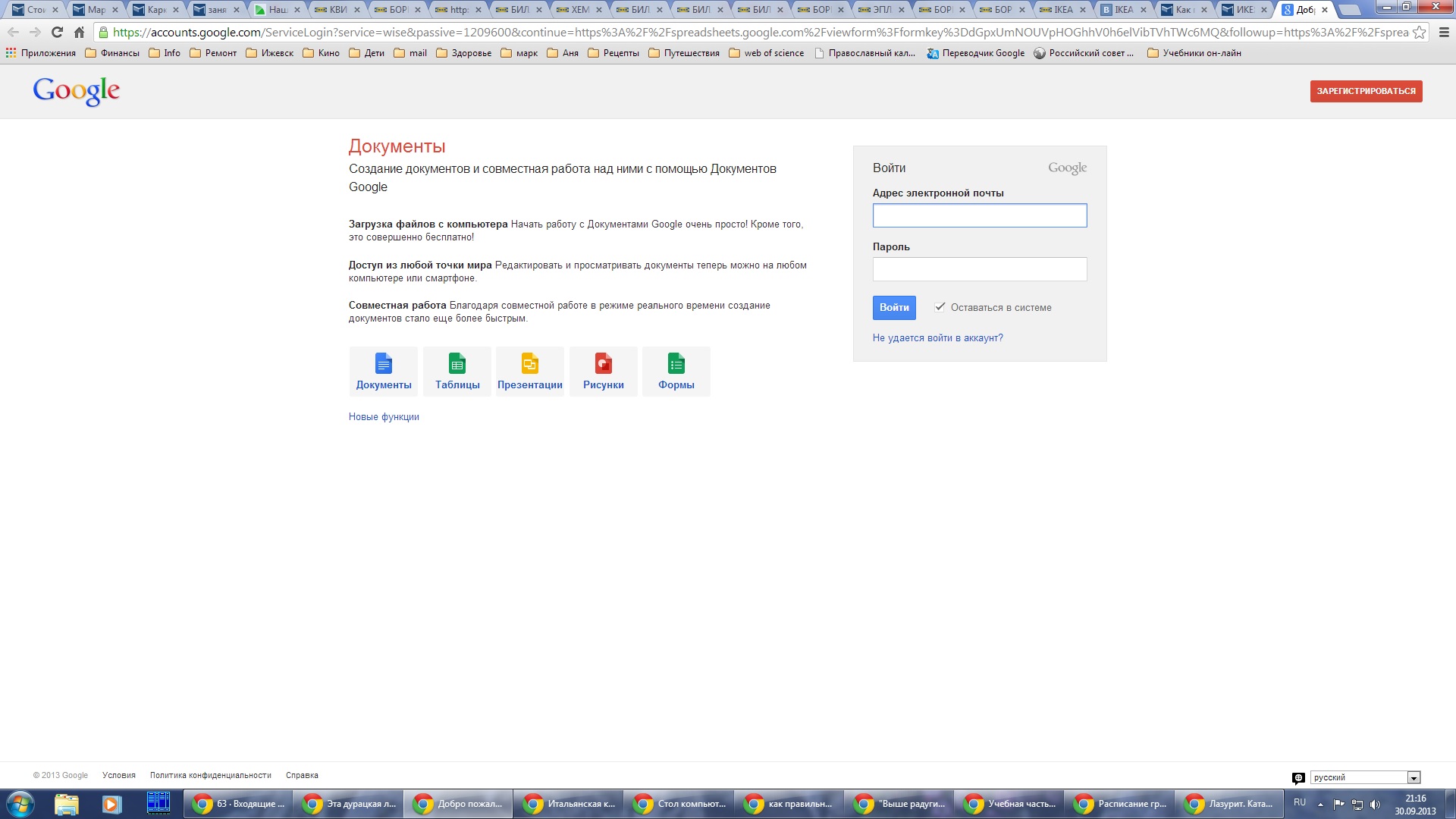Open the Chrome menu hamburger icon
1456x819 pixels.
tap(1444, 33)
